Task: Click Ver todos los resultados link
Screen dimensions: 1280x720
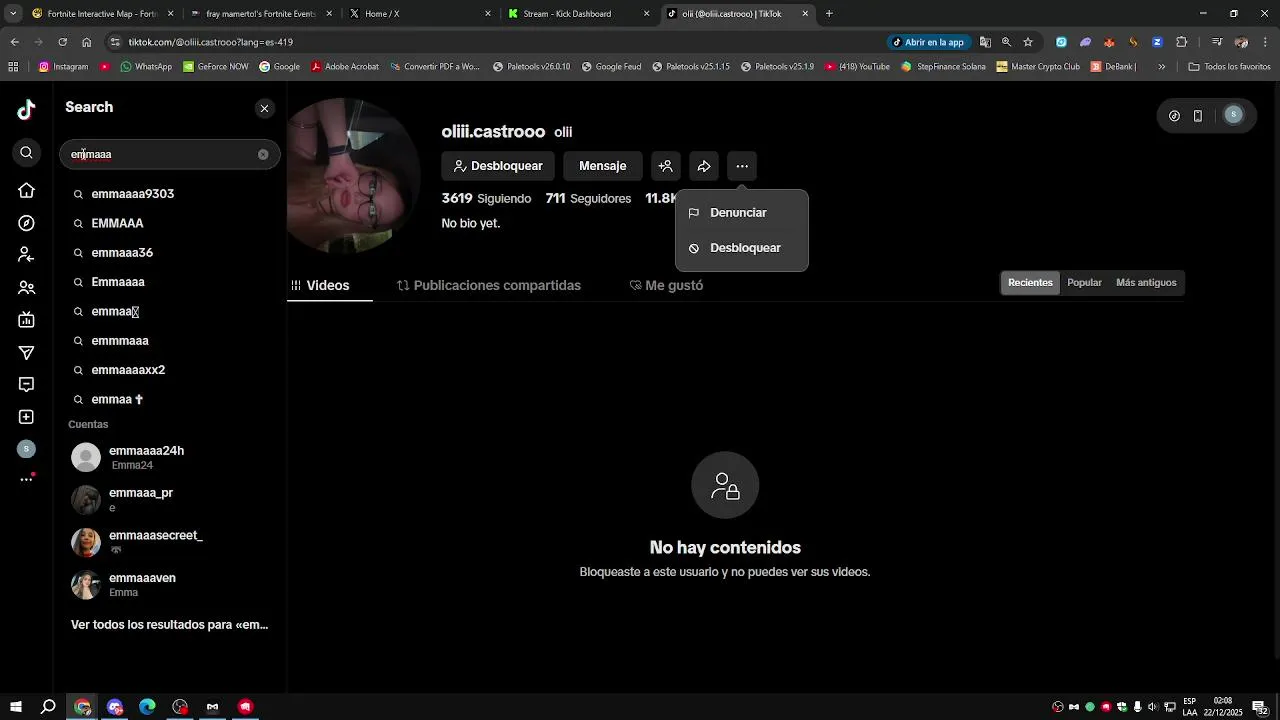Action: click(169, 625)
